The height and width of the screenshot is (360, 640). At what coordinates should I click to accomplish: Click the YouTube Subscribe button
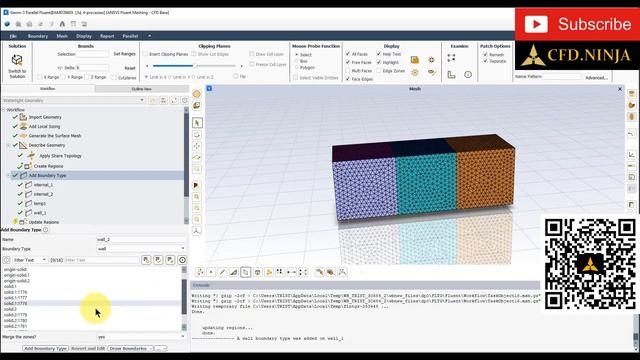[x=577, y=24]
